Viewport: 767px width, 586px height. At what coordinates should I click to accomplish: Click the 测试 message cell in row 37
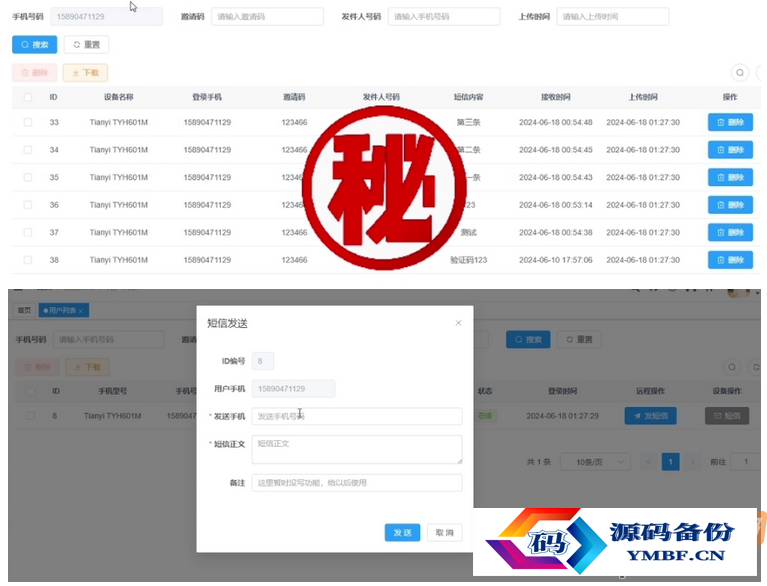[469, 232]
